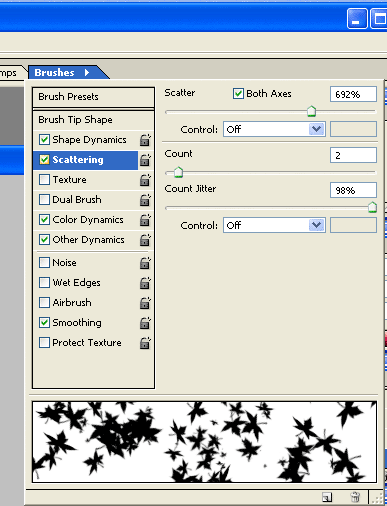387x506 pixels.
Task: Switch to the Brushes tab
Action: (x=54, y=72)
